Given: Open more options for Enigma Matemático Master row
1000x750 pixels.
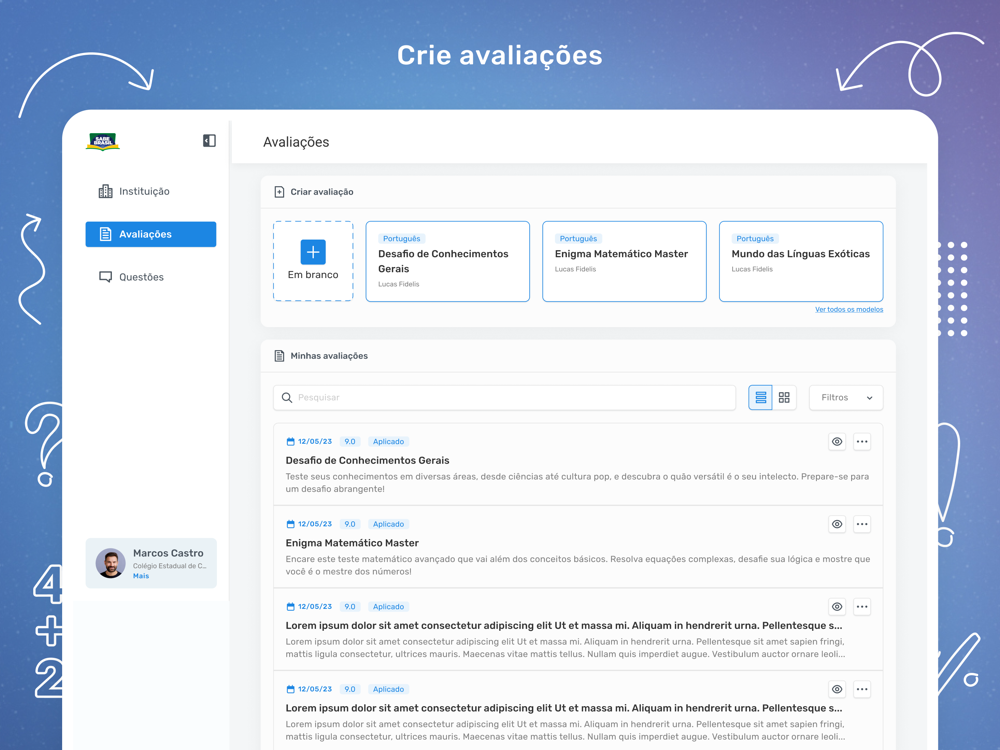Looking at the screenshot, I should [862, 524].
